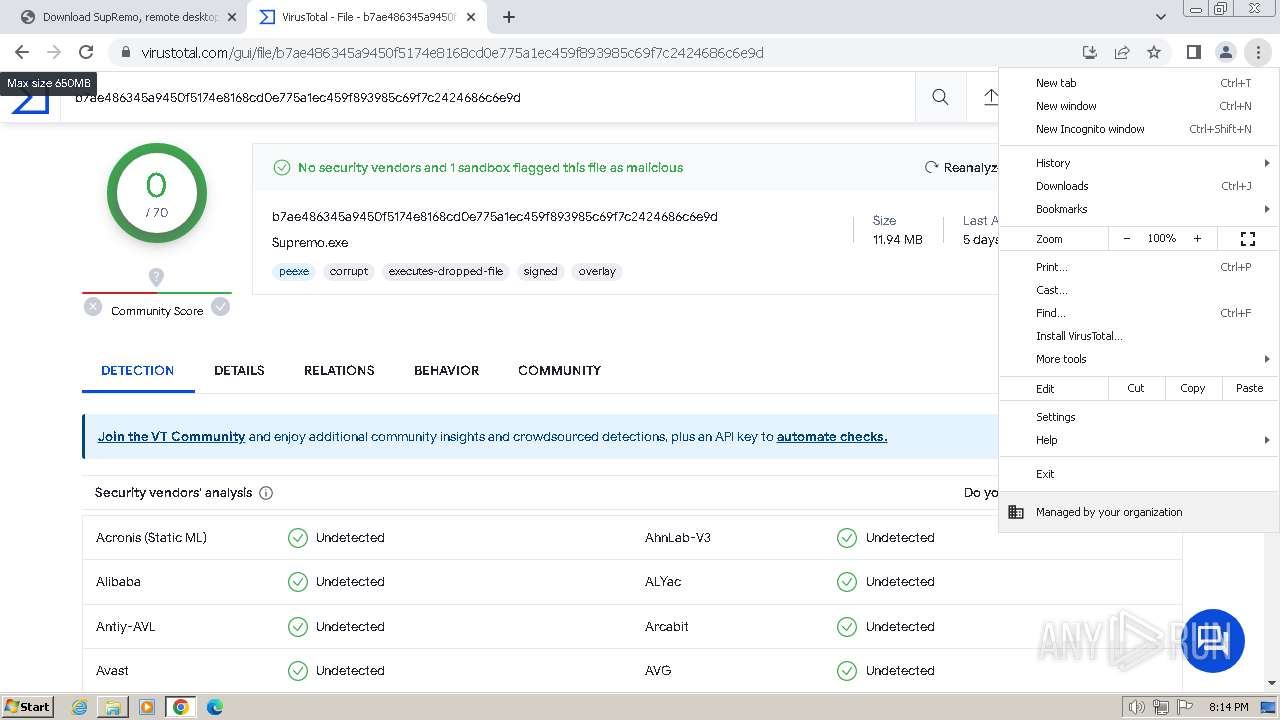This screenshot has height=720, width=1280.
Task: Click the browser address bar URL
Action: click(x=452, y=52)
